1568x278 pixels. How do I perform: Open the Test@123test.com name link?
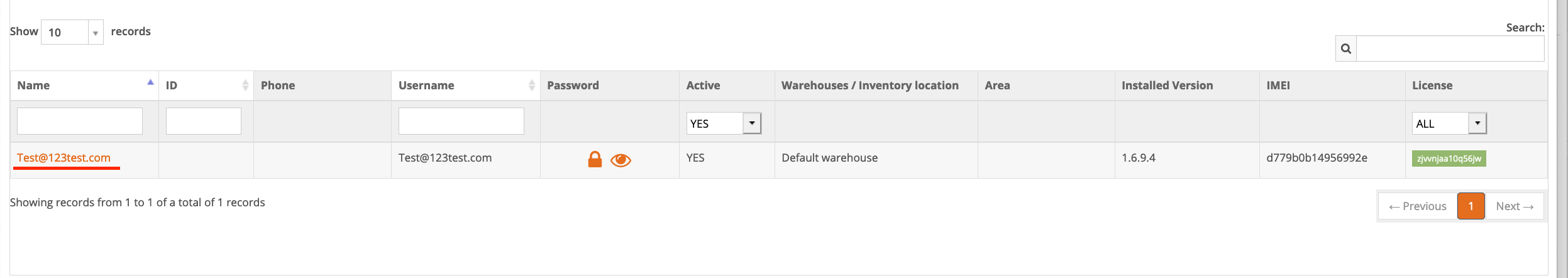click(63, 158)
